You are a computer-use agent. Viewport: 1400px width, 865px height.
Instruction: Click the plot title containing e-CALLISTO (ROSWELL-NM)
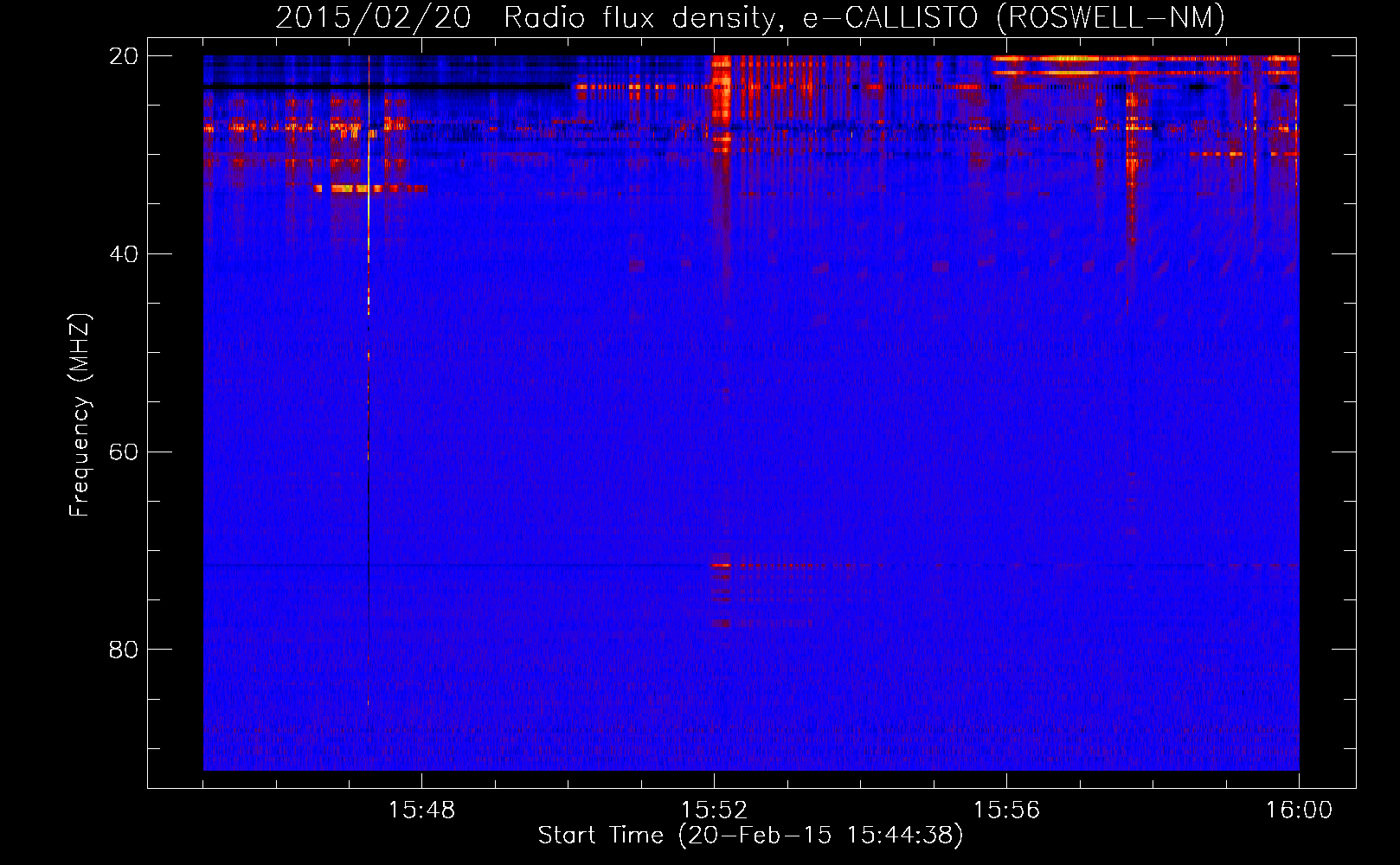(750, 17)
